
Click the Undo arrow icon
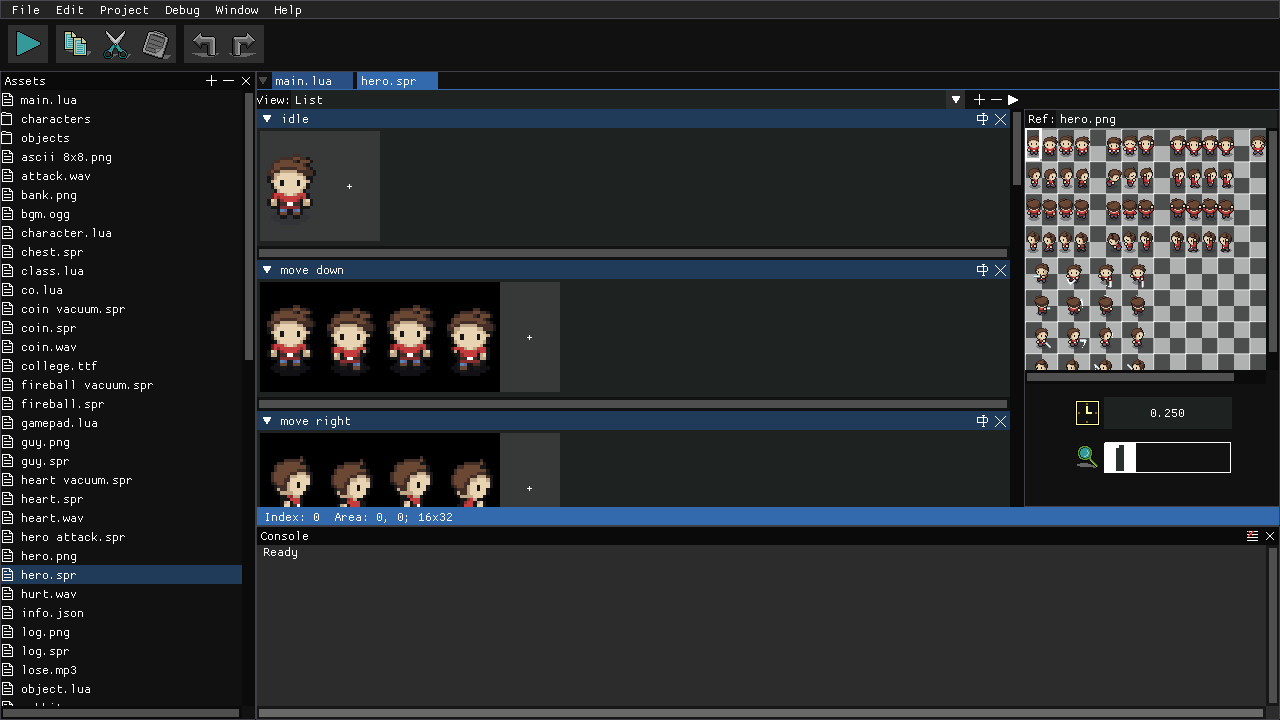pyautogui.click(x=203, y=43)
